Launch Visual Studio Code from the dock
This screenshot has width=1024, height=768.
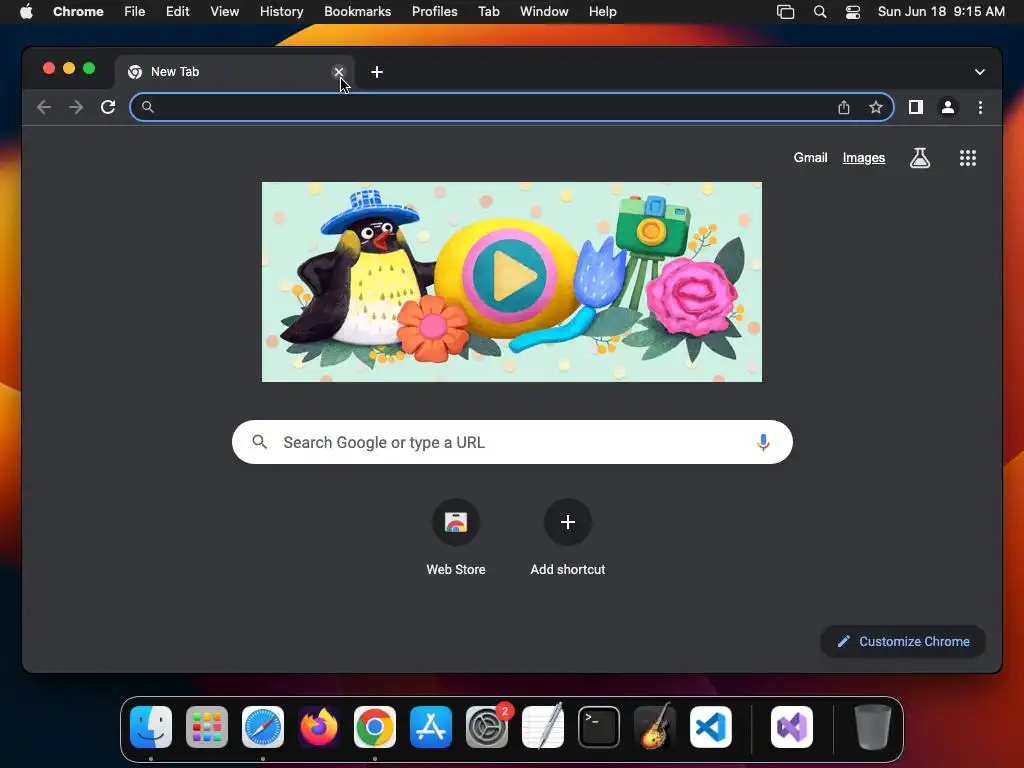click(x=711, y=727)
